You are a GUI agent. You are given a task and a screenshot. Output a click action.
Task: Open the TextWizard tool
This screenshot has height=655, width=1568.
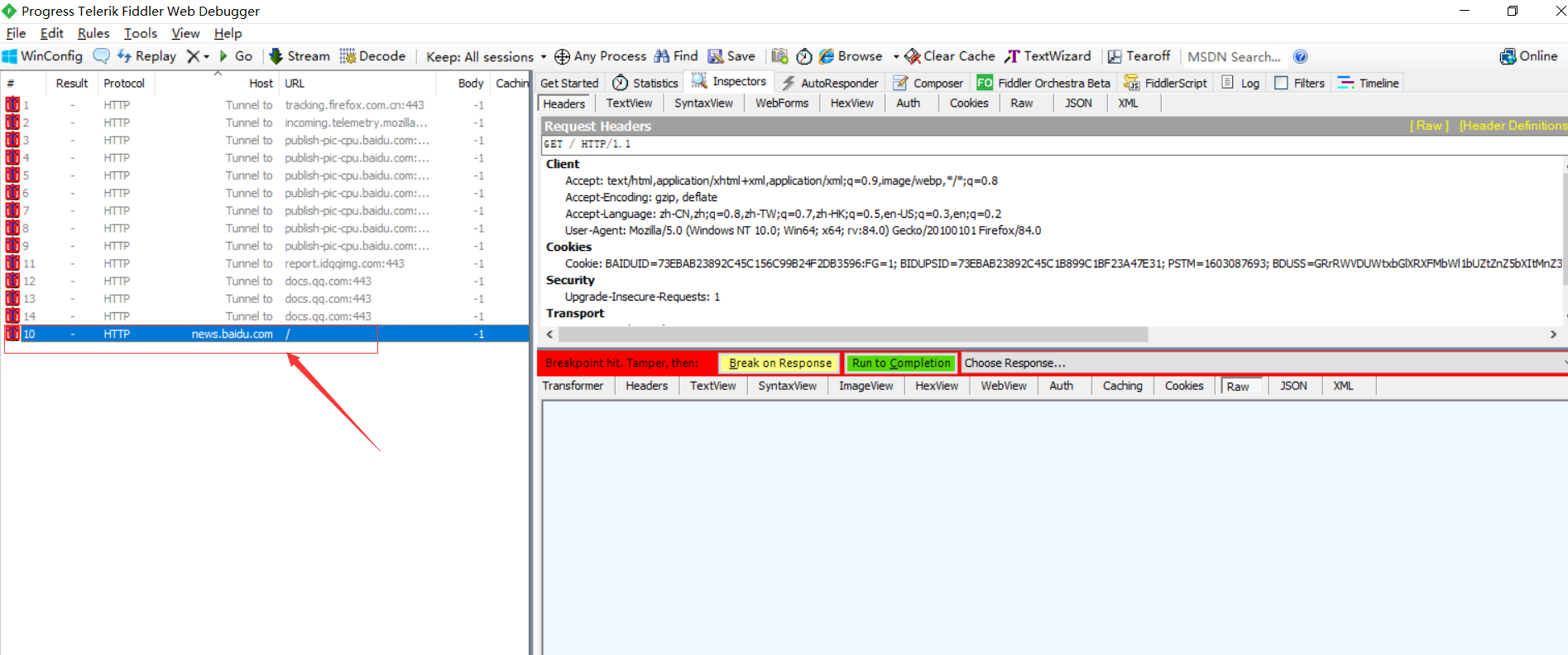(x=1048, y=56)
